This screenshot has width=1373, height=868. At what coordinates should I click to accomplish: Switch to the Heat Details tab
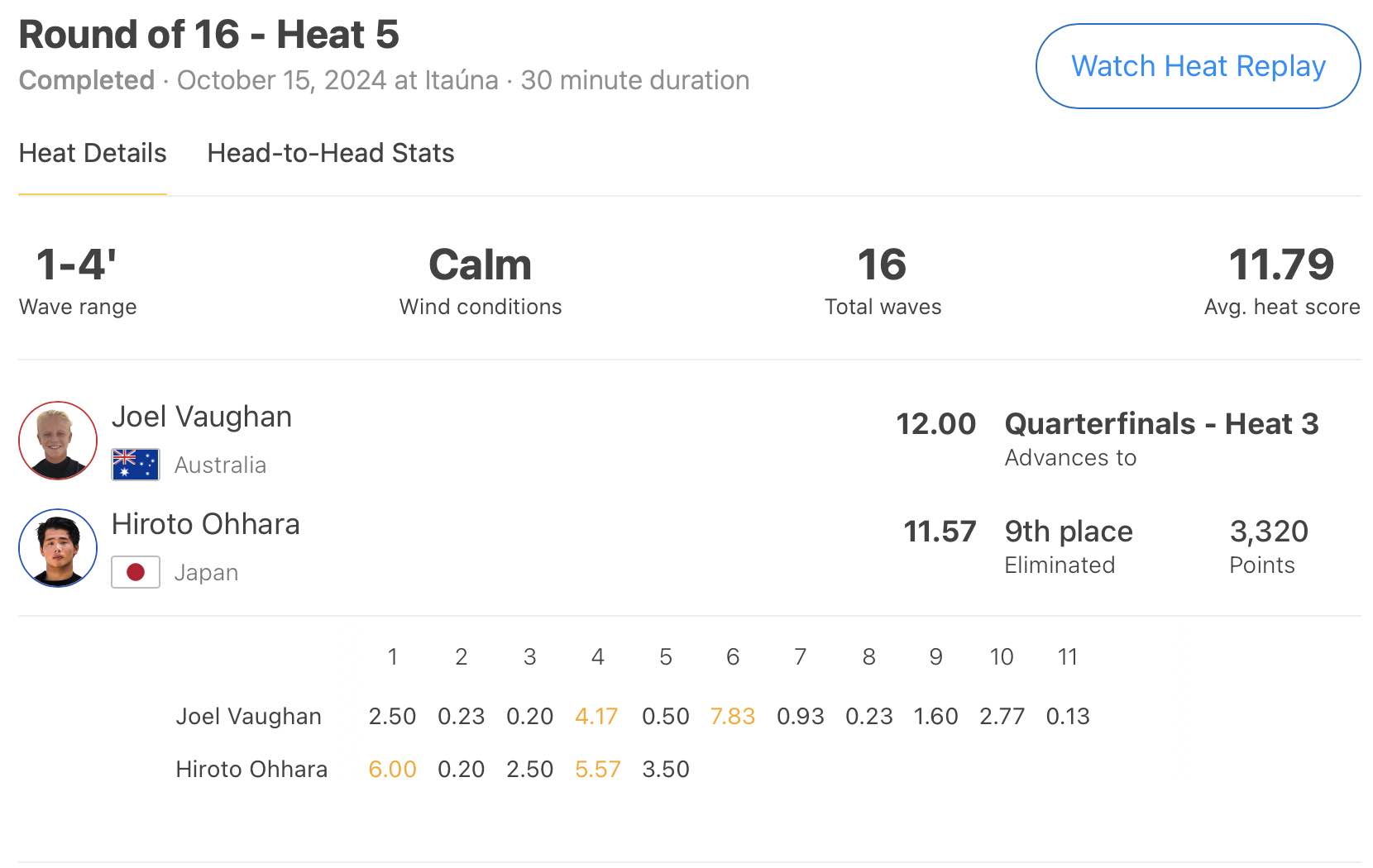click(x=93, y=153)
